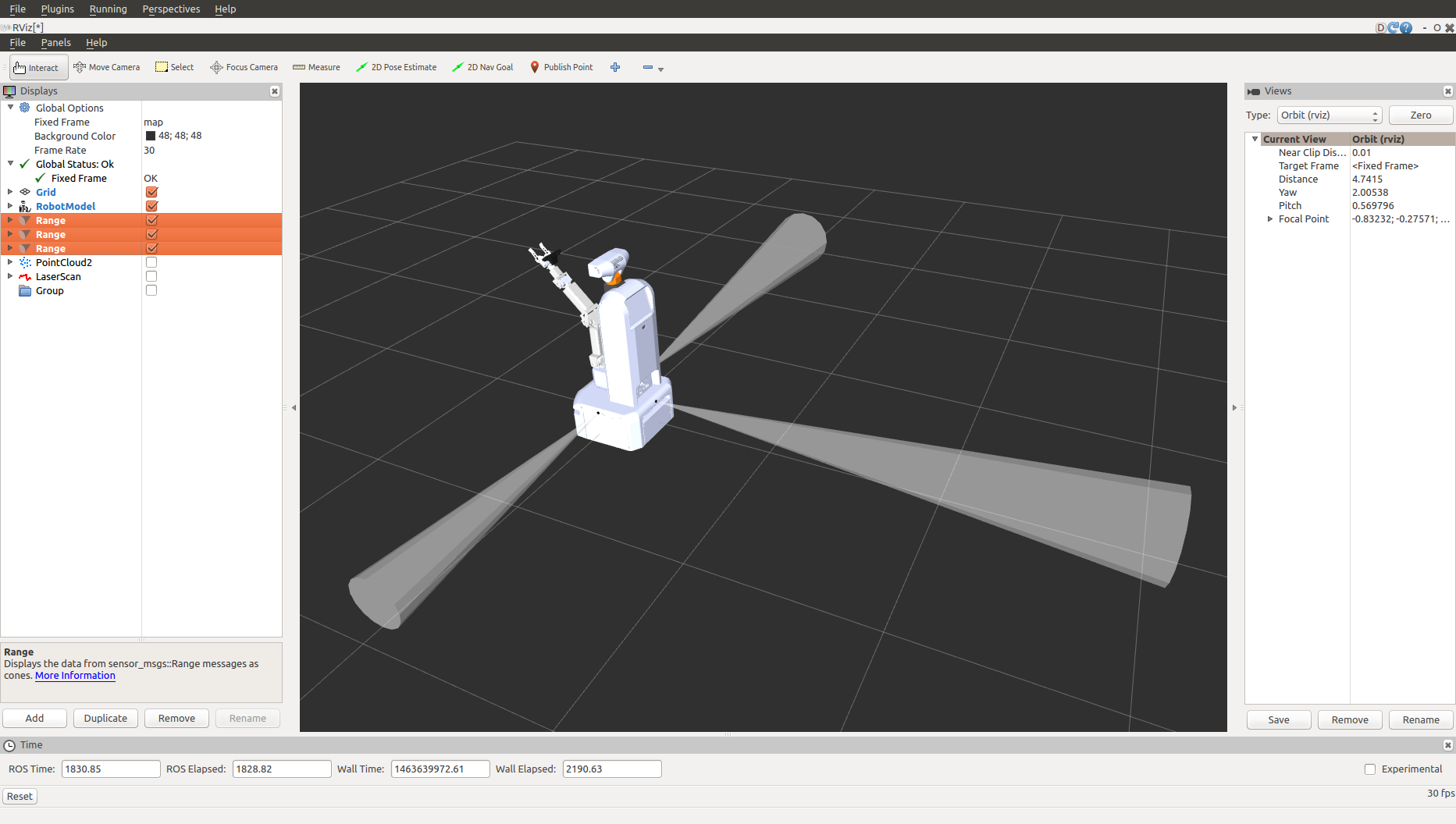Pick the Measure tool

[x=316, y=68]
